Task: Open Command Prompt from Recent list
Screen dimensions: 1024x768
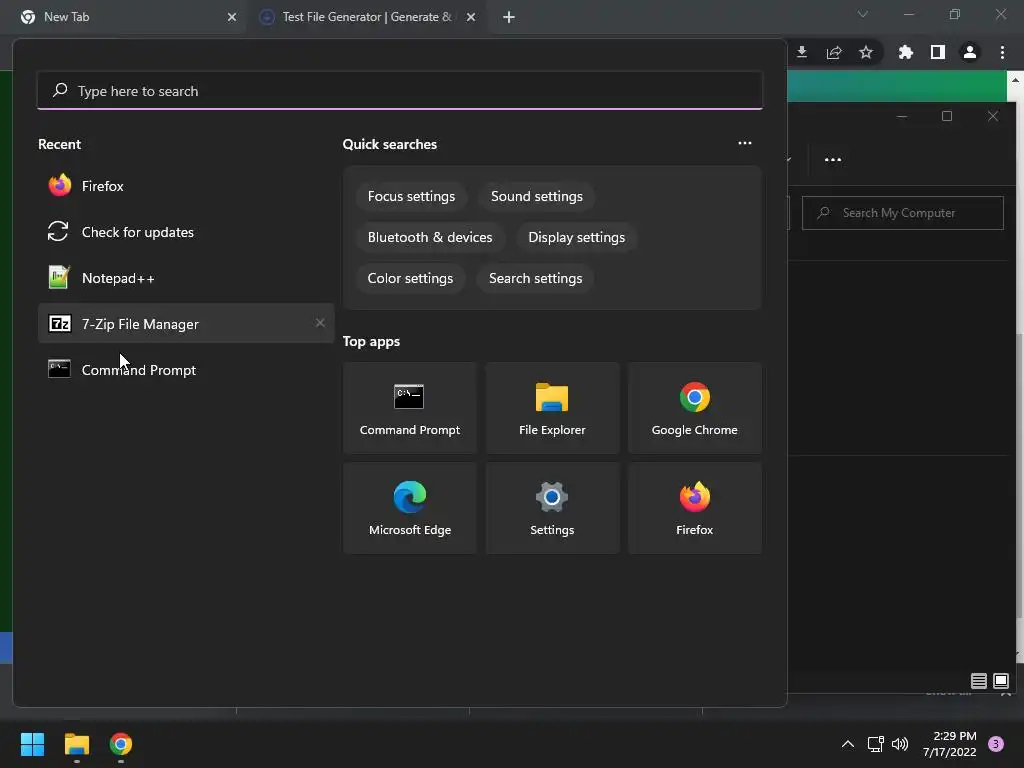Action: pyautogui.click(x=185, y=370)
